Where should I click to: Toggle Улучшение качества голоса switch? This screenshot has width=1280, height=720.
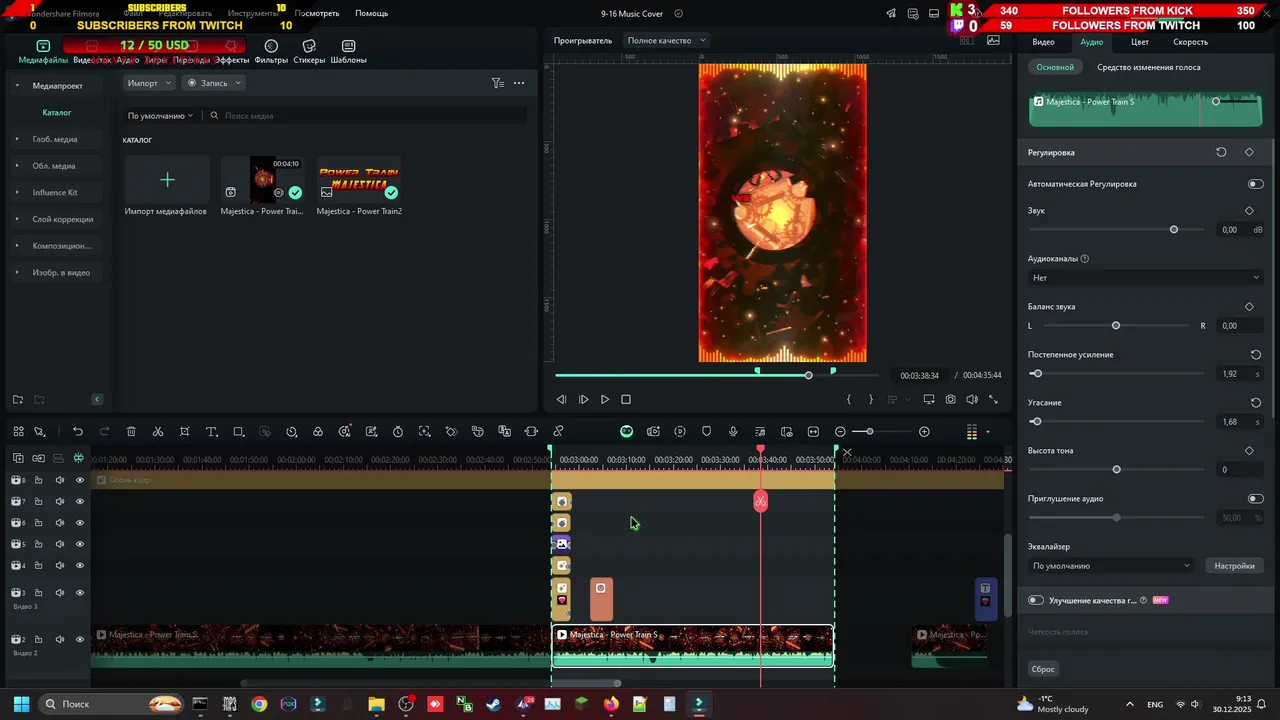pos(1036,600)
